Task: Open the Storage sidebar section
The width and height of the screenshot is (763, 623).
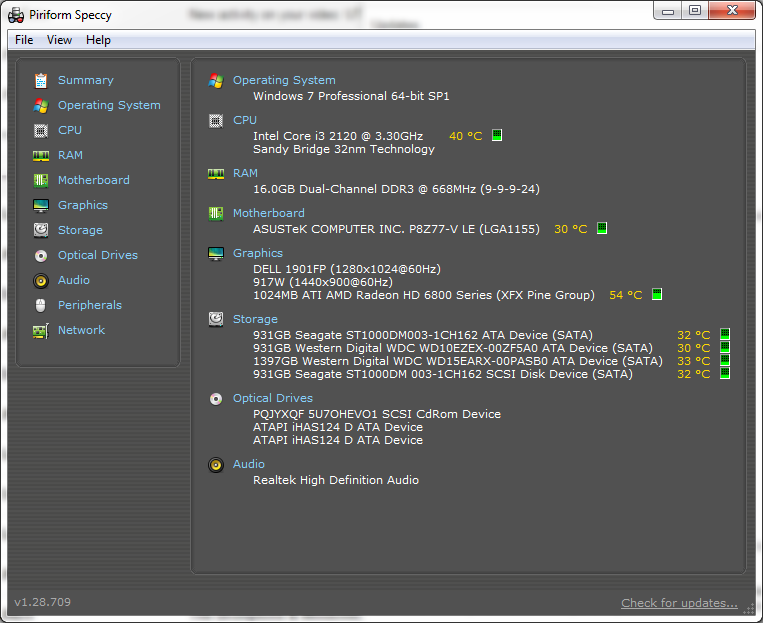Action: point(80,230)
